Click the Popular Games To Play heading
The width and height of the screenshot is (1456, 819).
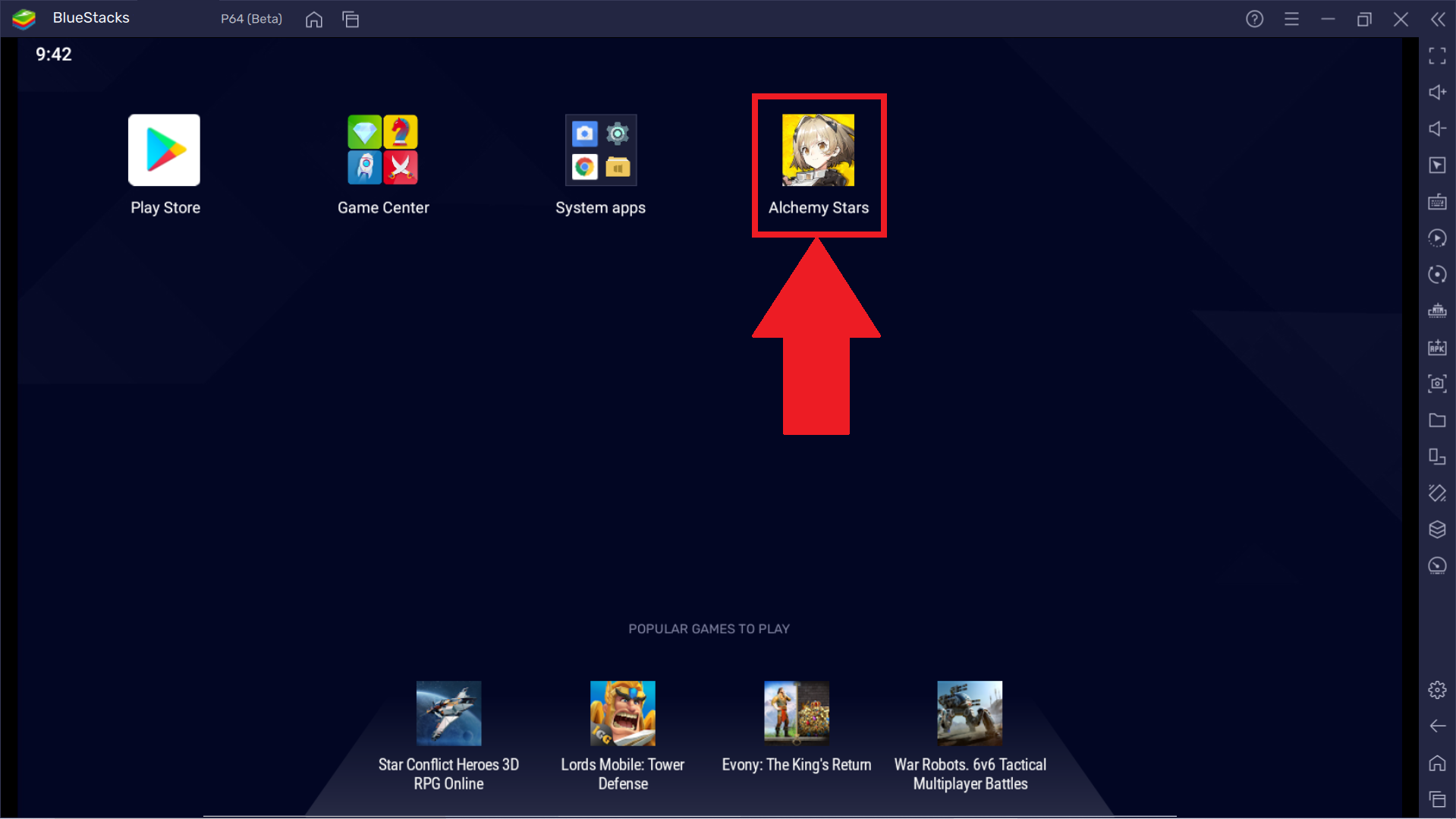point(709,628)
